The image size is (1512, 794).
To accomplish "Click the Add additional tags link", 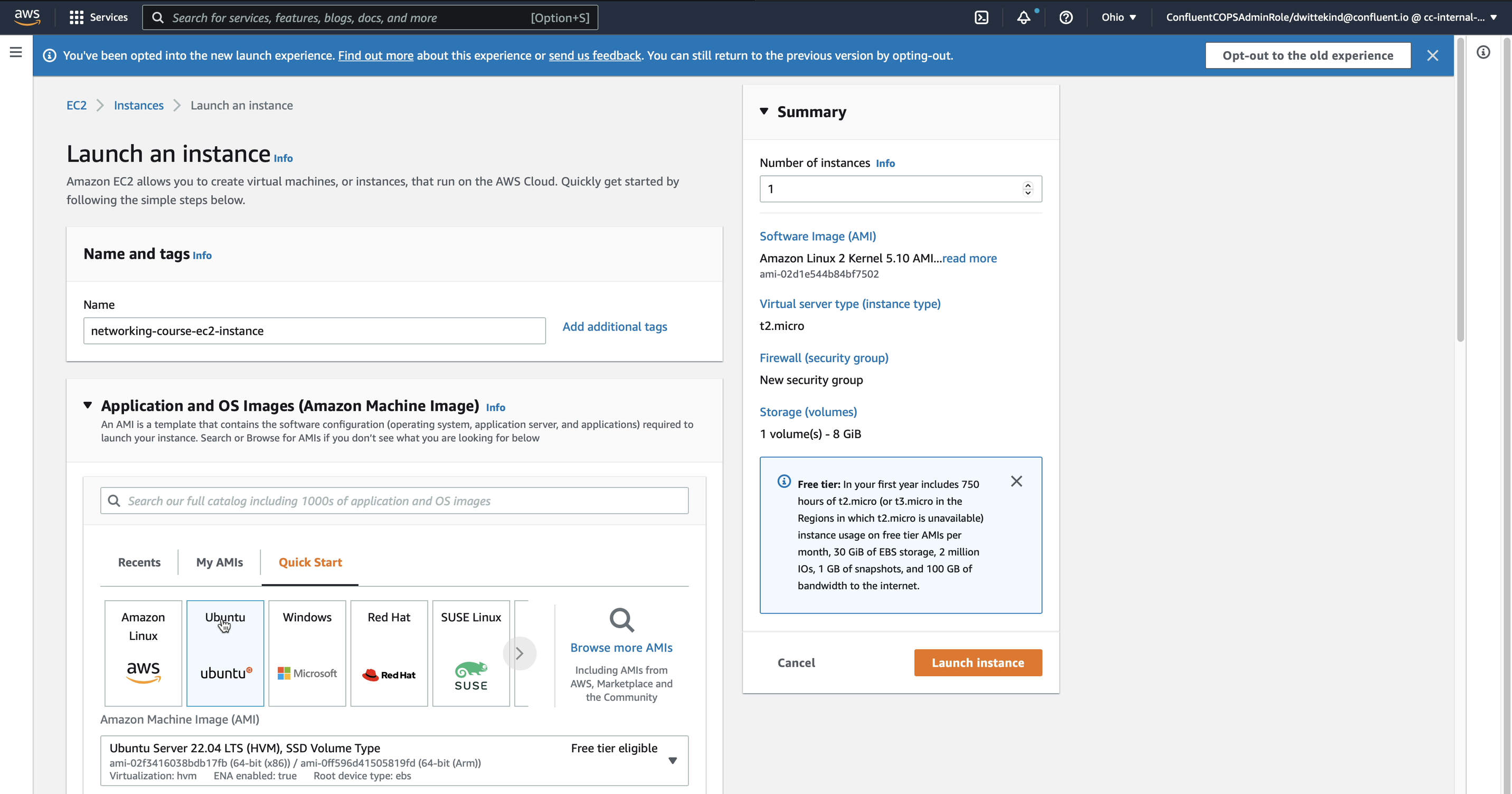I will pos(615,326).
